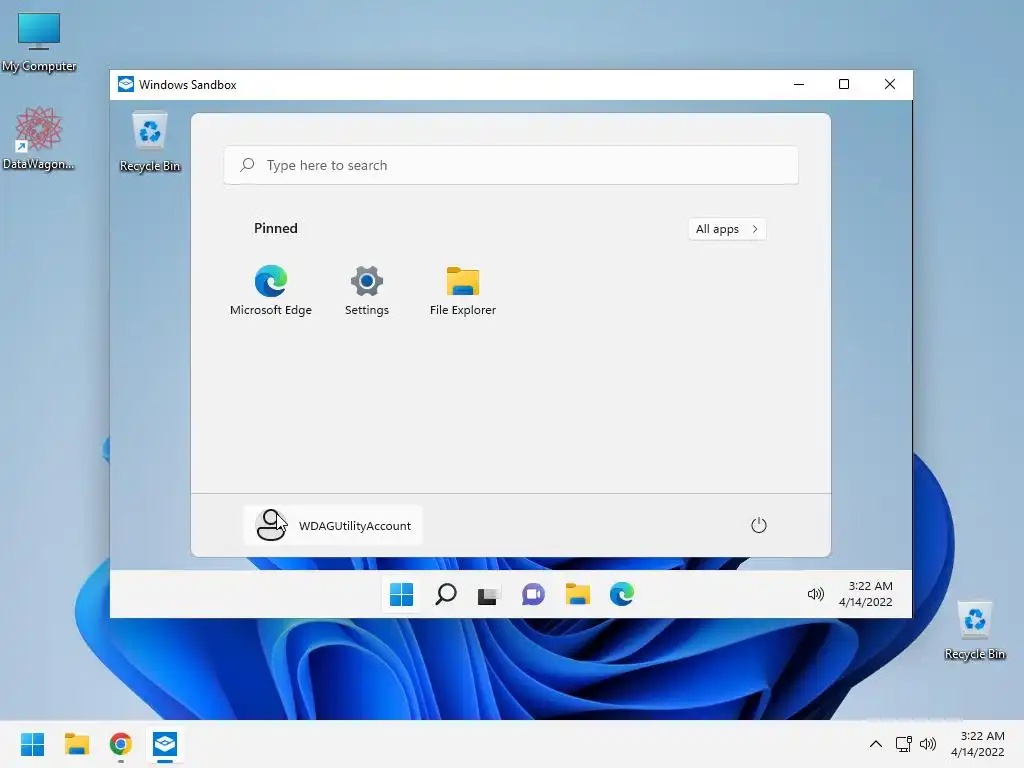
Task: Open Chat on the sandbox taskbar
Action: pyautogui.click(x=533, y=594)
